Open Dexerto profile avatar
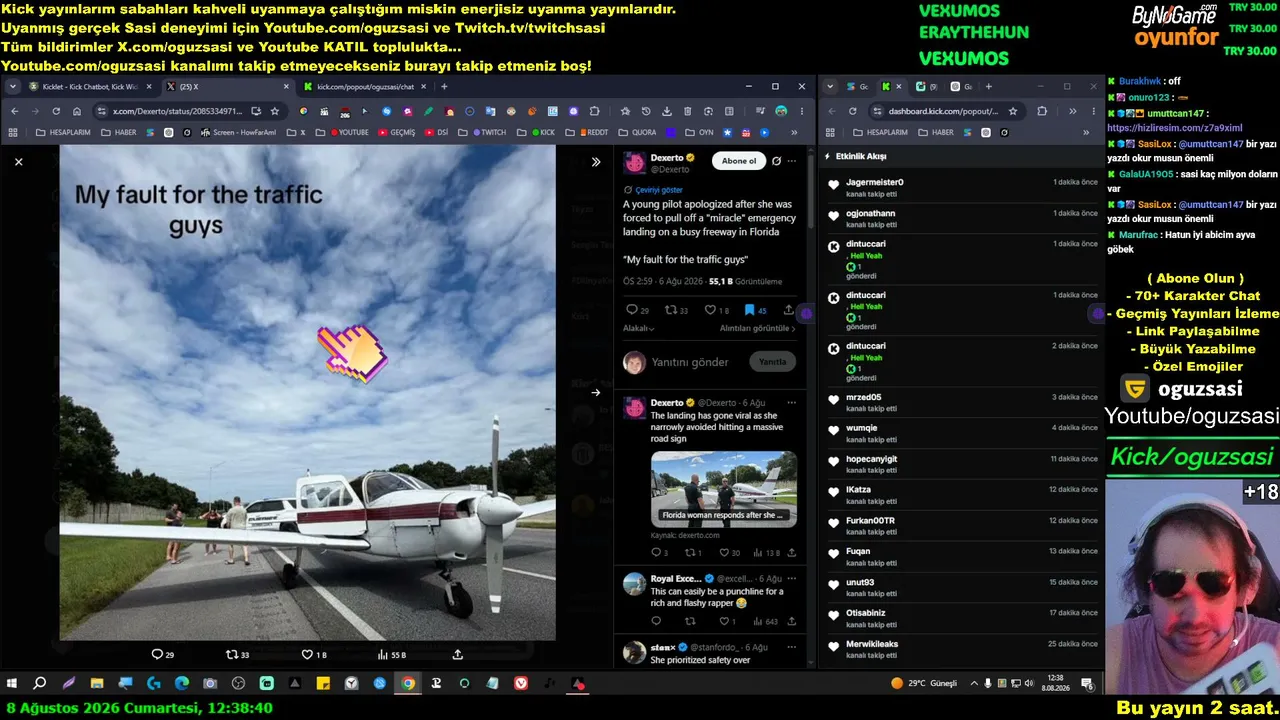This screenshot has height=720, width=1280. click(634, 163)
